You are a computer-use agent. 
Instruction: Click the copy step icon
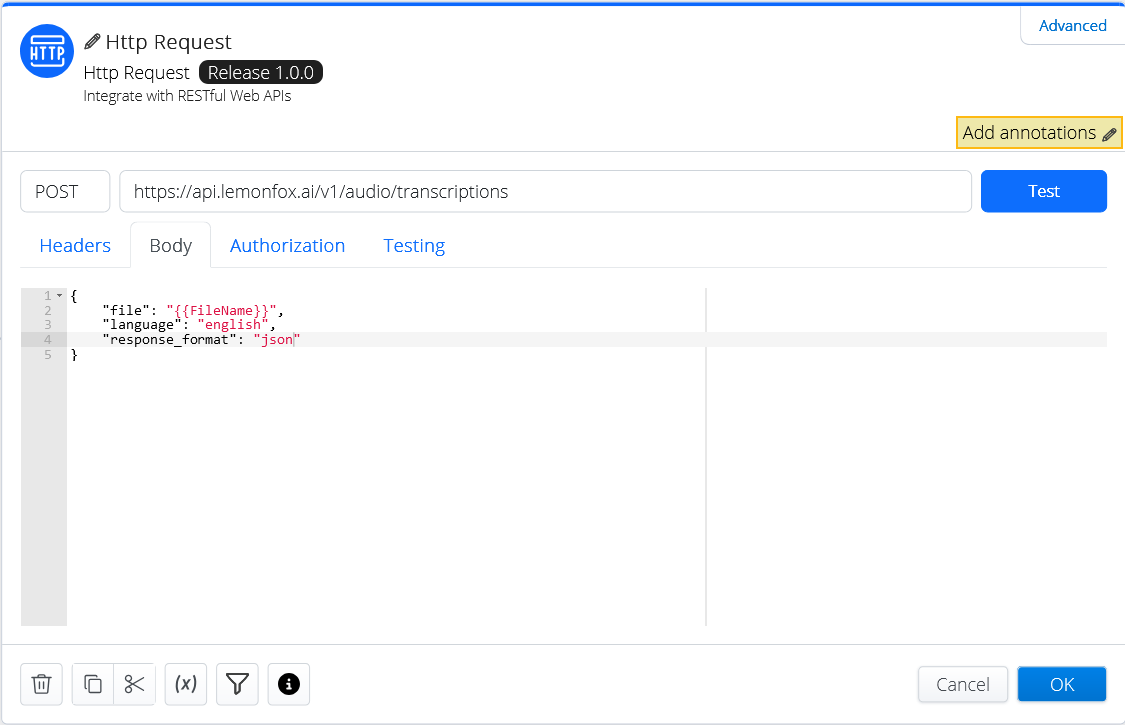(93, 684)
